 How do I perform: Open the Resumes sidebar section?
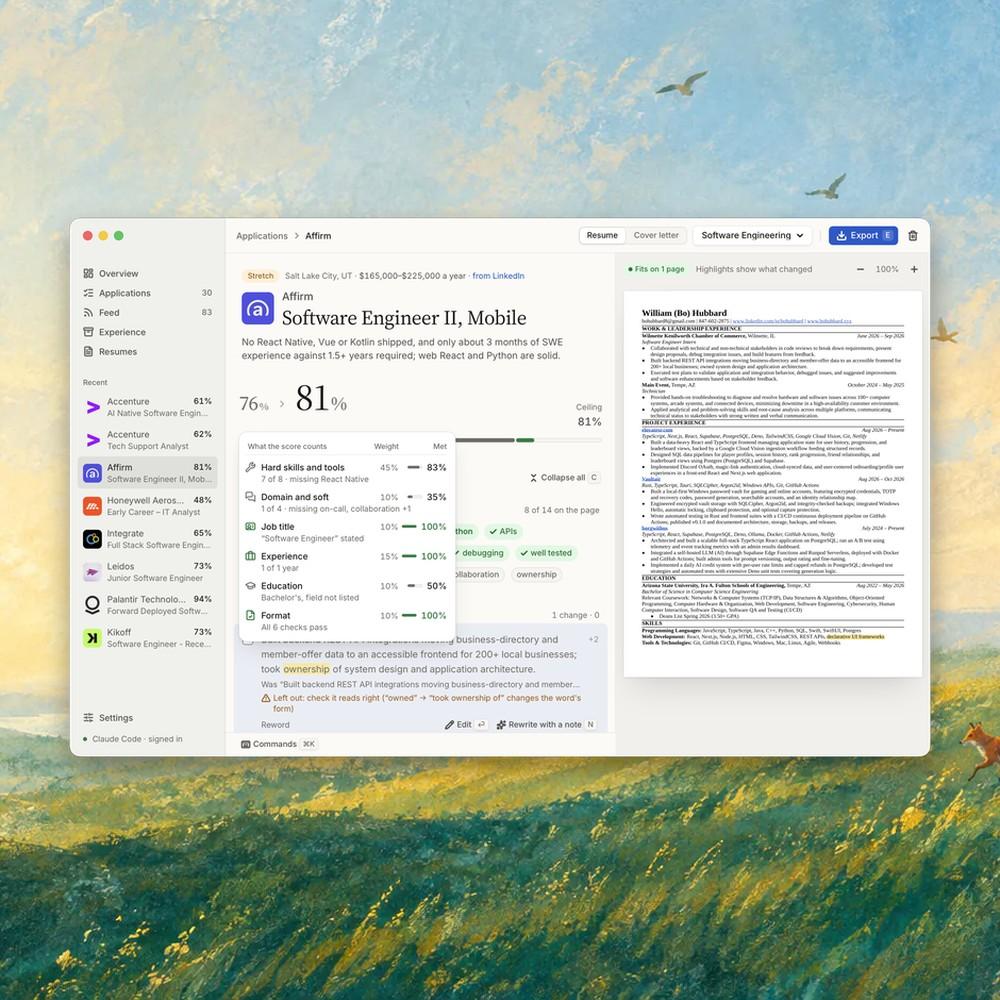coord(147,351)
